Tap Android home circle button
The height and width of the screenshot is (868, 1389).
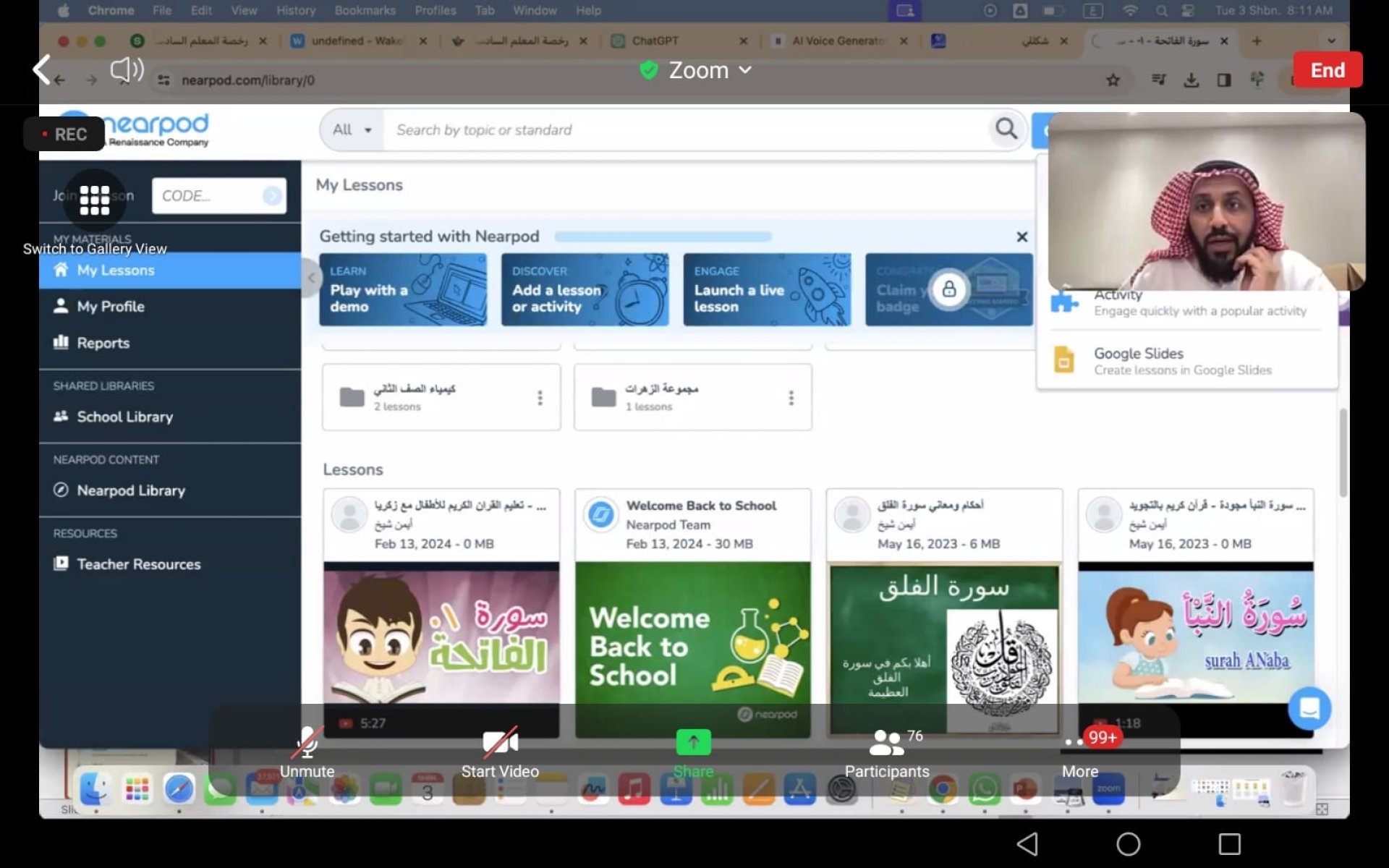pos(1128,843)
